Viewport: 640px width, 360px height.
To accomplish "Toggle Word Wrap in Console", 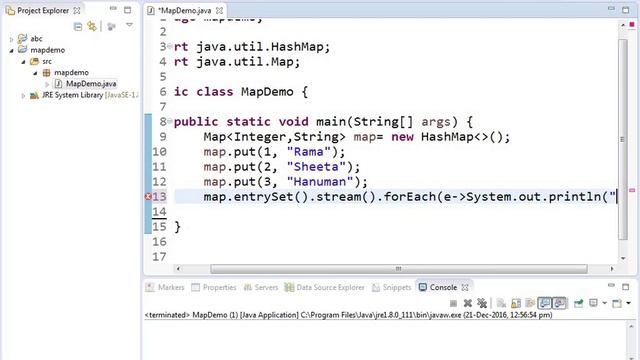I will pyautogui.click(x=530, y=303).
